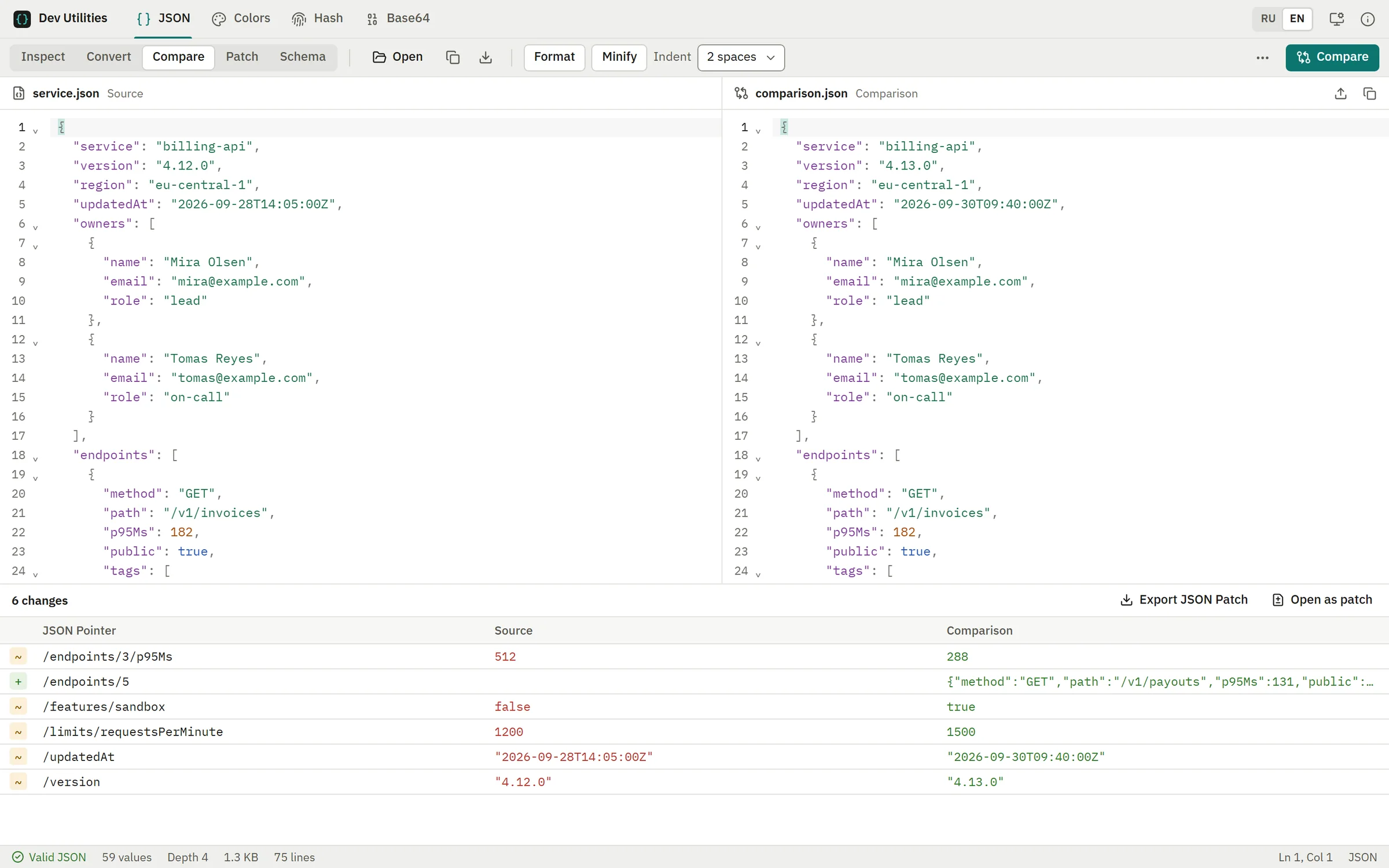1389x868 pixels.
Task: Collapse comparison line 7 object fold
Action: (x=758, y=246)
